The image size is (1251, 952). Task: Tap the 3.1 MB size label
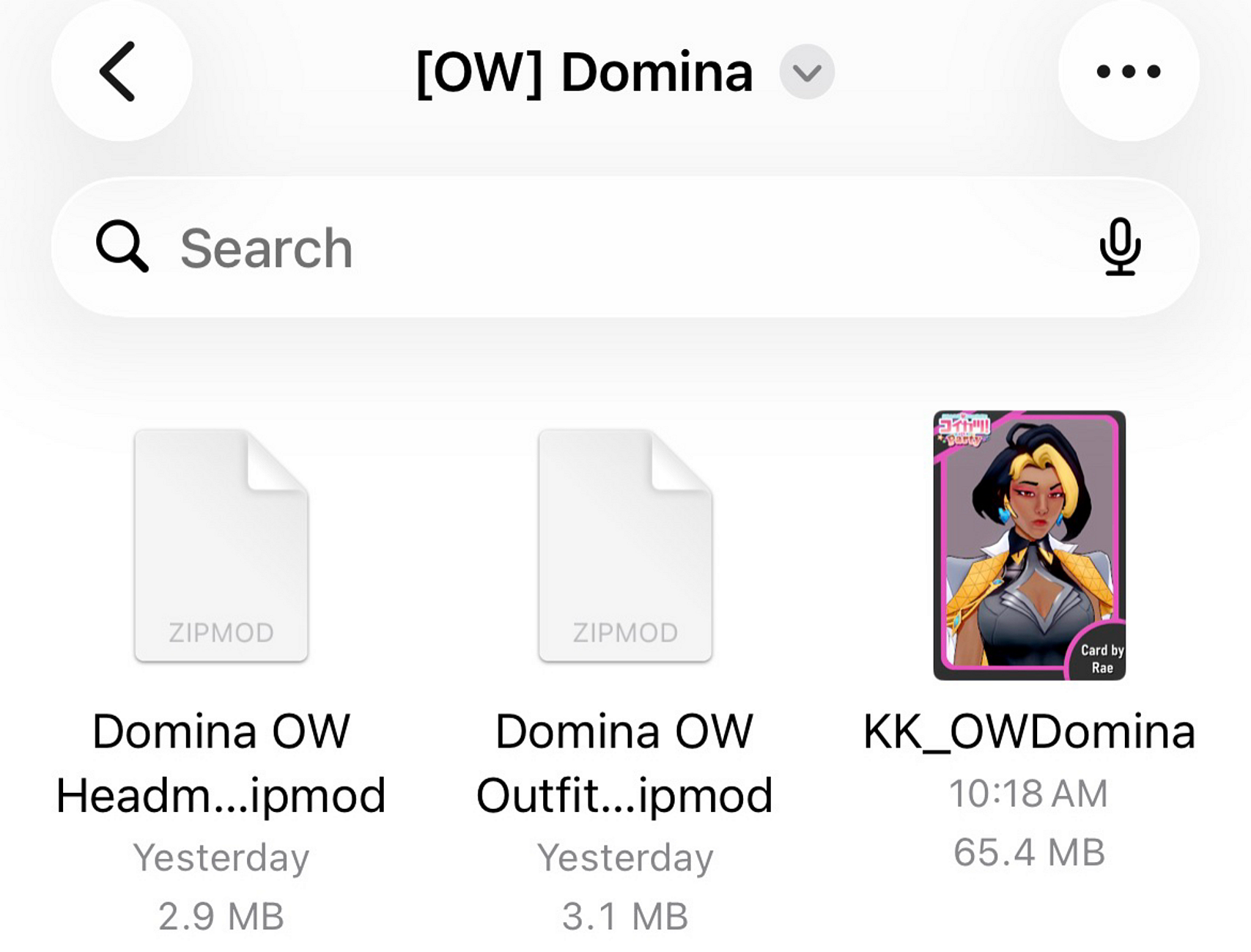click(x=625, y=914)
